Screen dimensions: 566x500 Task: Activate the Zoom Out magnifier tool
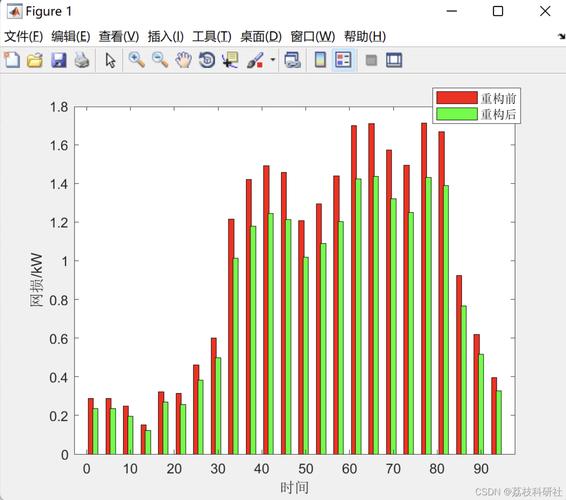(160, 60)
